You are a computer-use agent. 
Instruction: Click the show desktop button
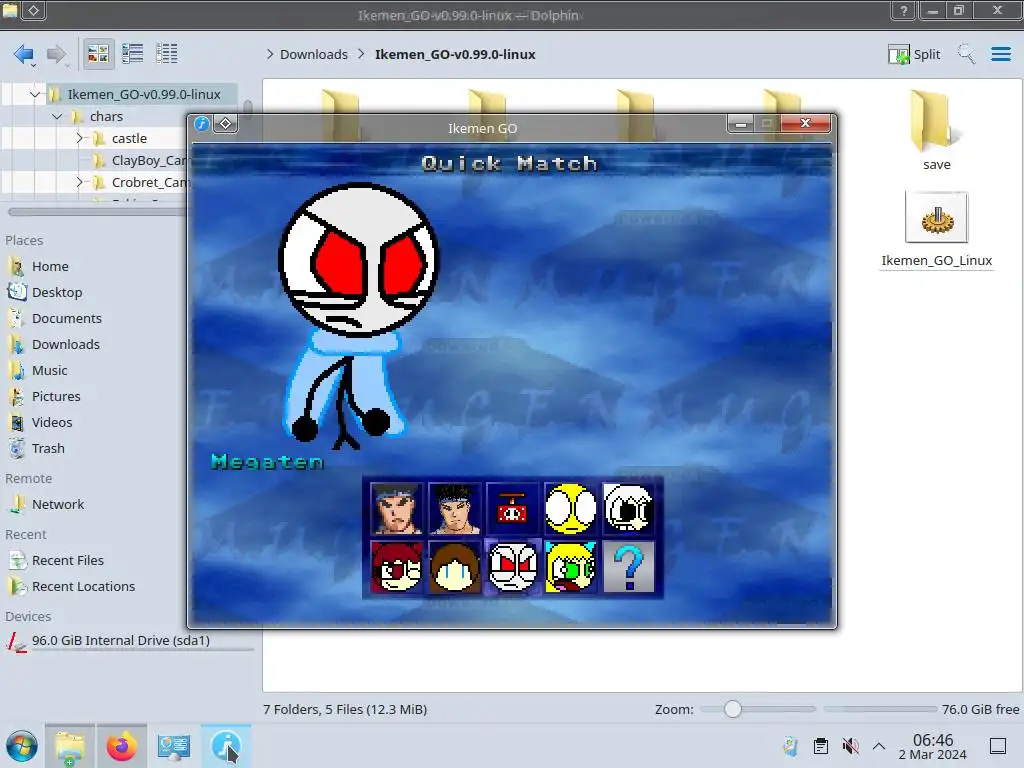(x=998, y=746)
